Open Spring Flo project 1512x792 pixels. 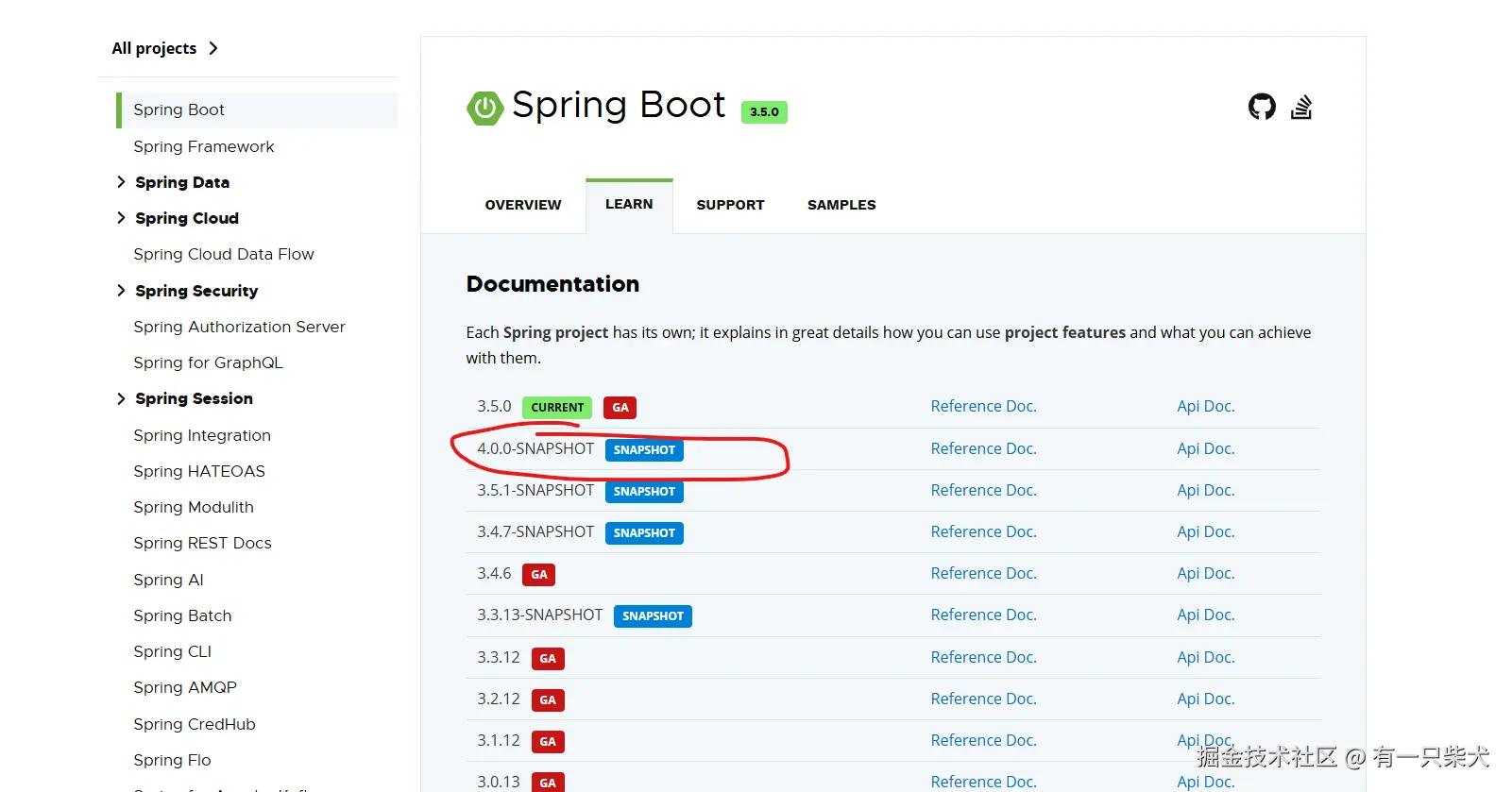click(x=172, y=760)
